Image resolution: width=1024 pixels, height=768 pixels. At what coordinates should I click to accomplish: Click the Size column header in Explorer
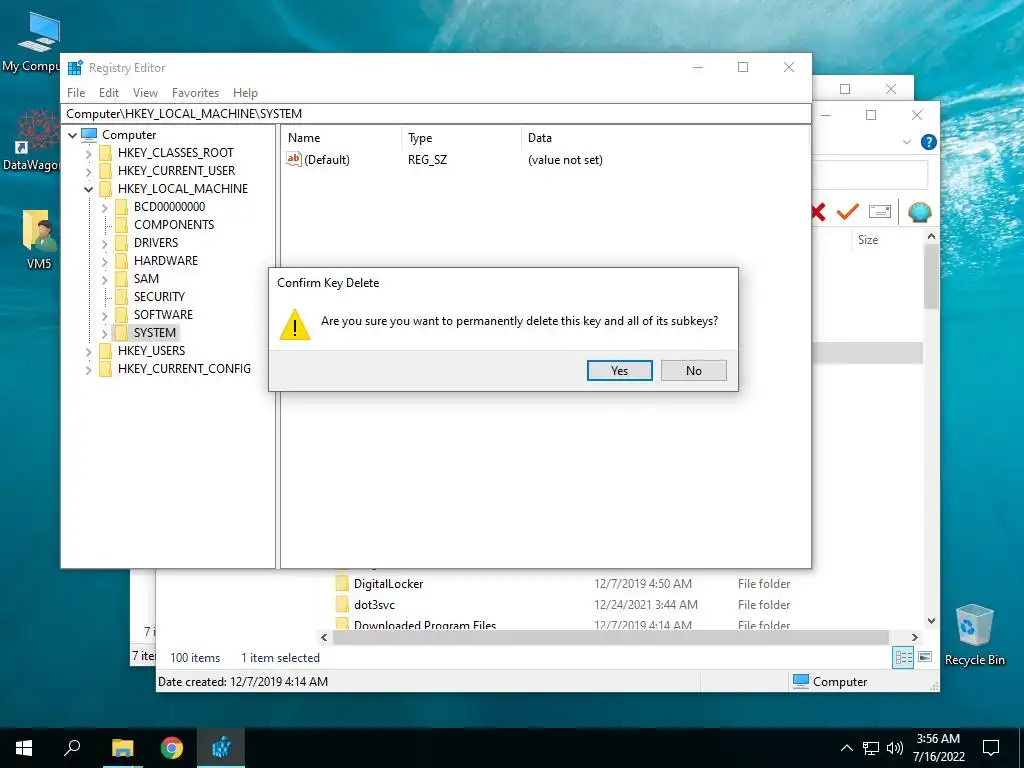click(868, 240)
